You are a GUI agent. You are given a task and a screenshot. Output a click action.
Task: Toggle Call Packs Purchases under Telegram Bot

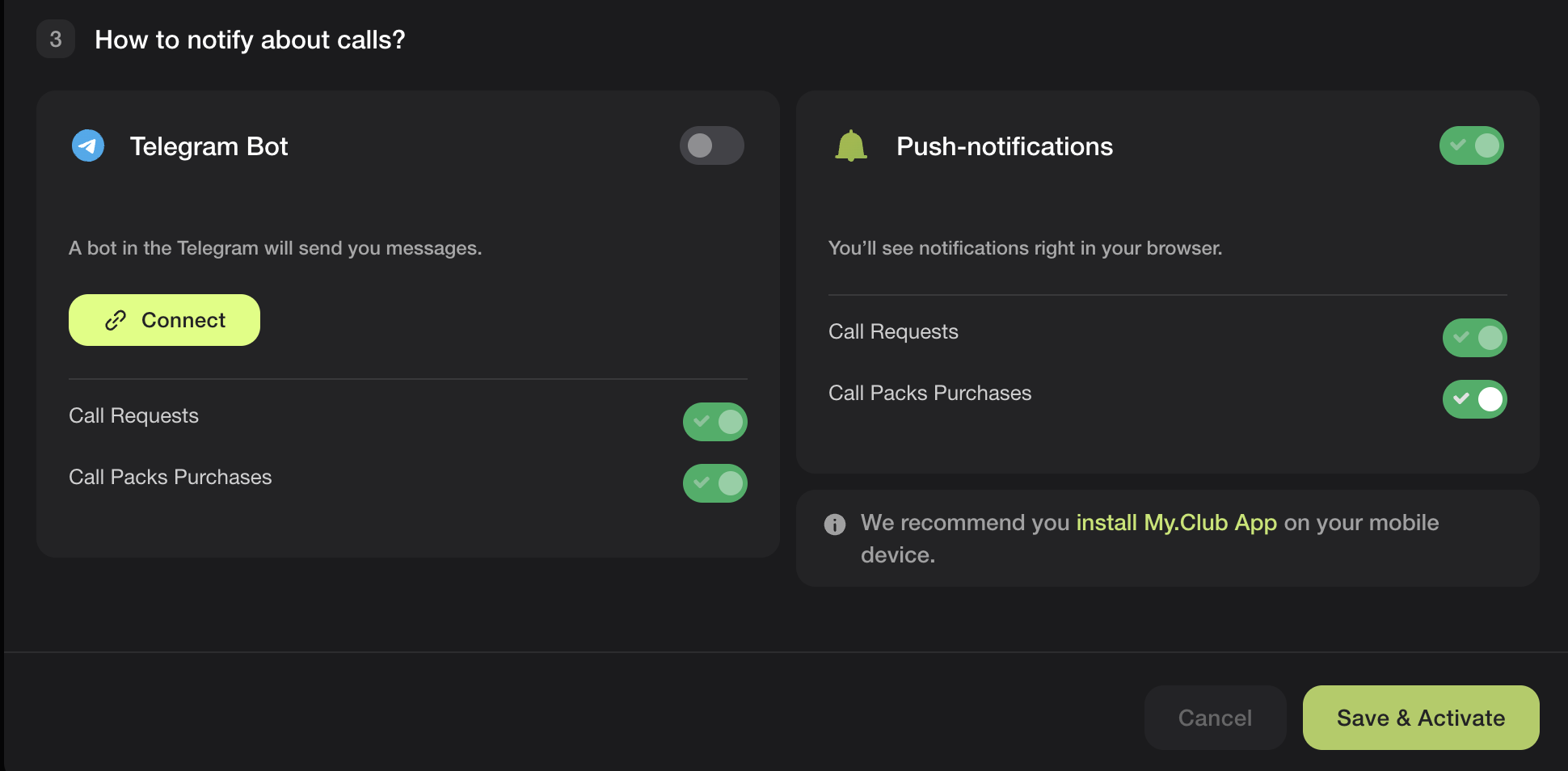714,483
